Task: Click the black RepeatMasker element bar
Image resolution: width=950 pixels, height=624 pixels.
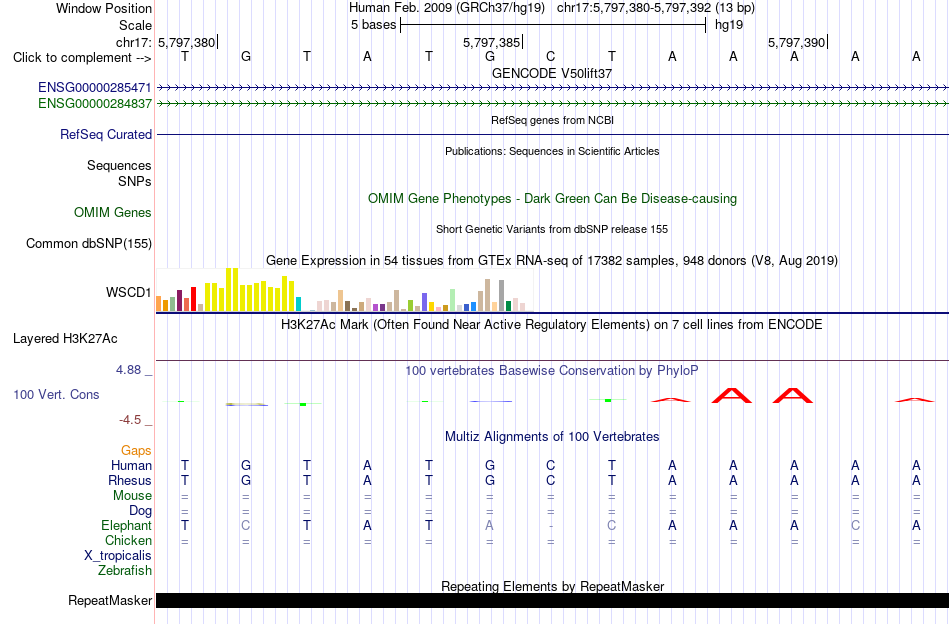Action: (x=552, y=600)
